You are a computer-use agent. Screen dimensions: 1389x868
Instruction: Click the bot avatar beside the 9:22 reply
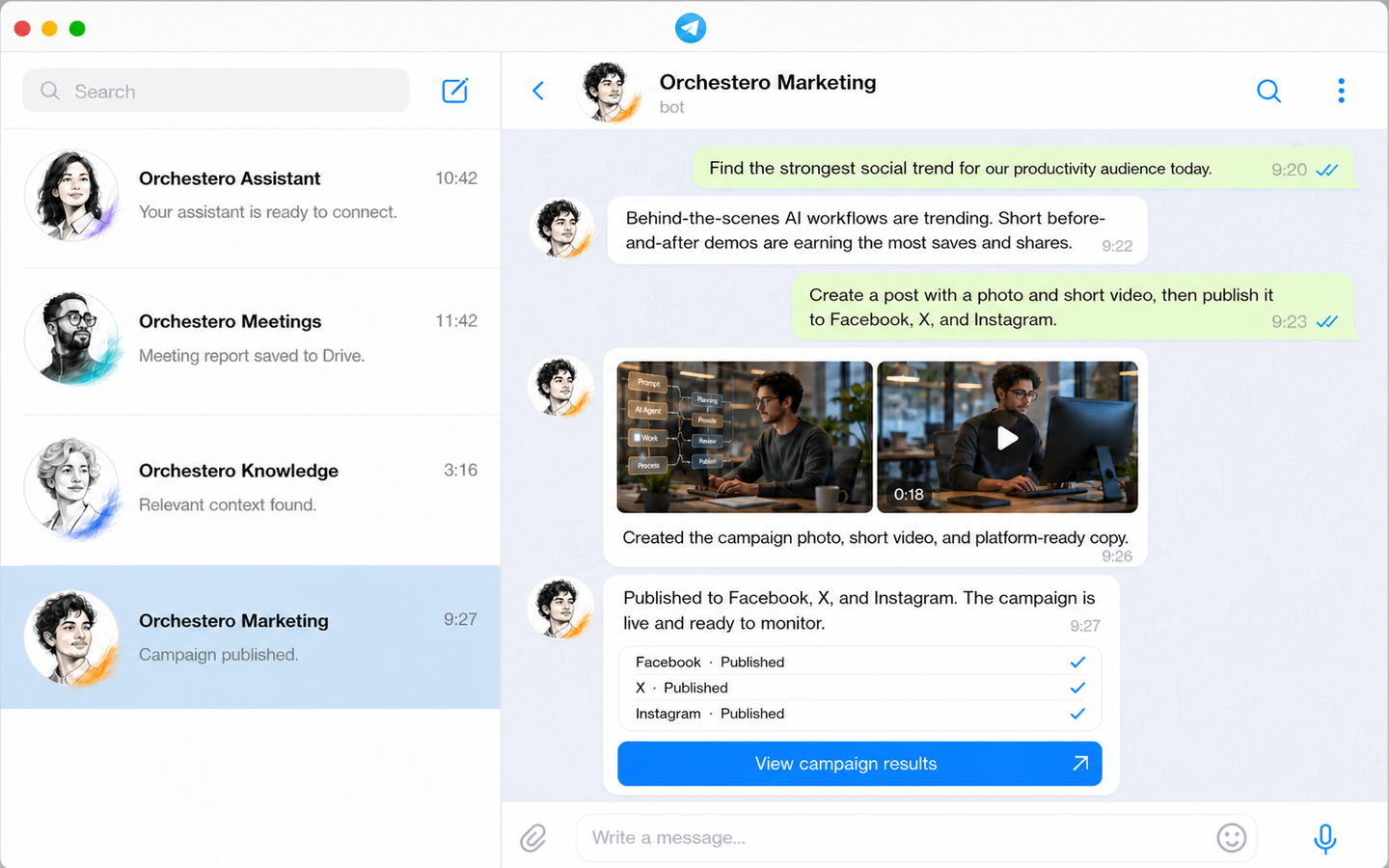click(x=562, y=229)
